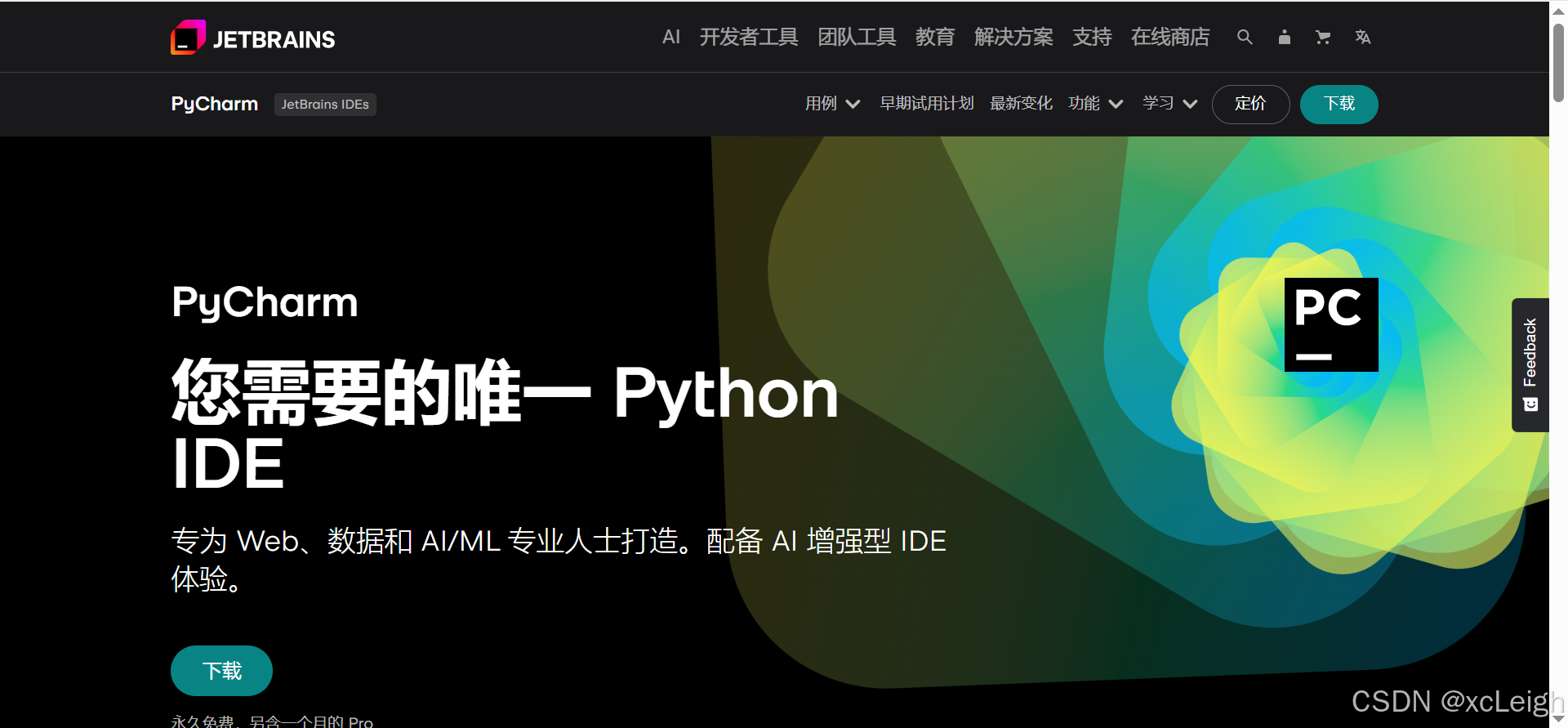
Task: Click the JetBrains IDEs badge
Action: coord(325,105)
